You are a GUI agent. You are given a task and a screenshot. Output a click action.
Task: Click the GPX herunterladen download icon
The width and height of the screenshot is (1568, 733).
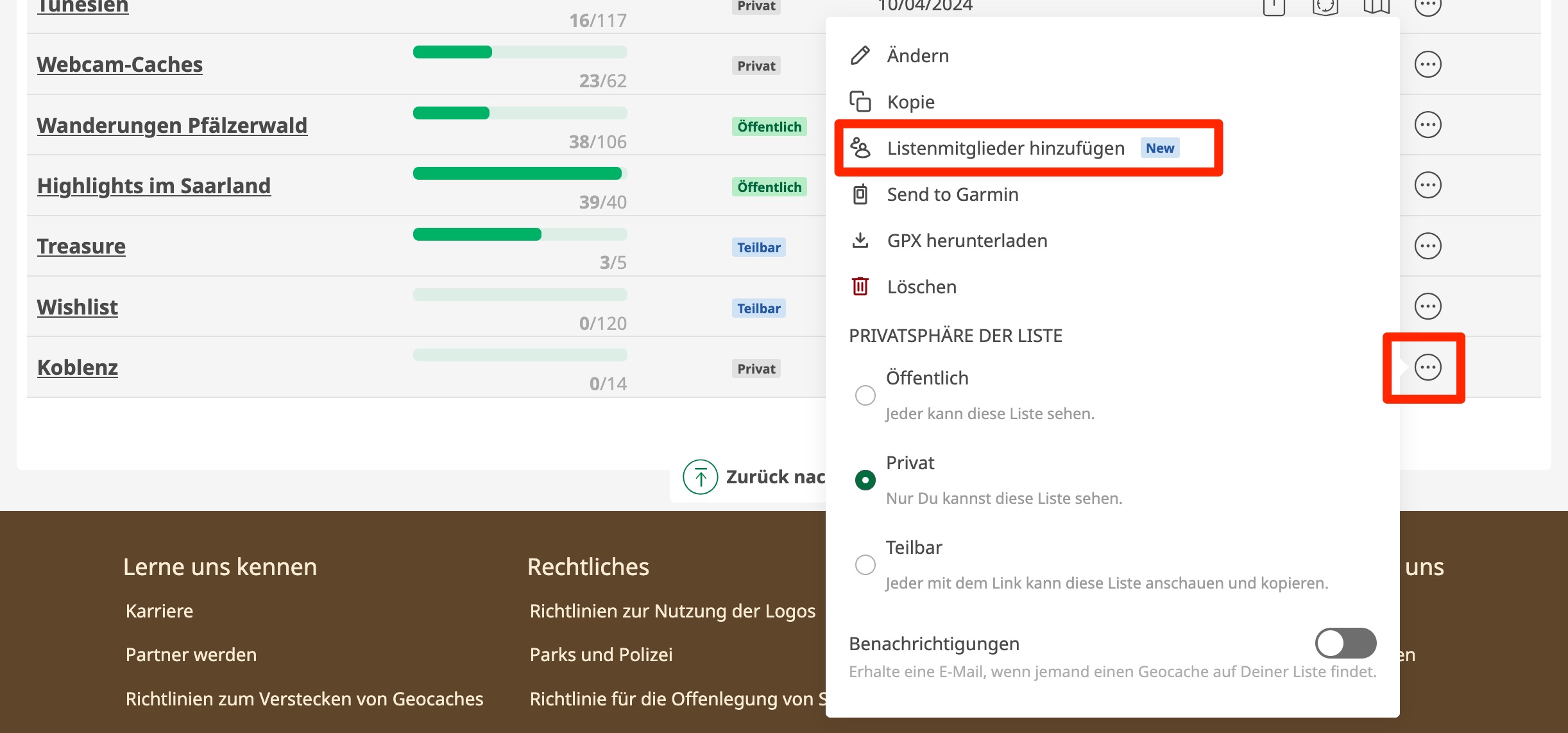click(x=860, y=241)
